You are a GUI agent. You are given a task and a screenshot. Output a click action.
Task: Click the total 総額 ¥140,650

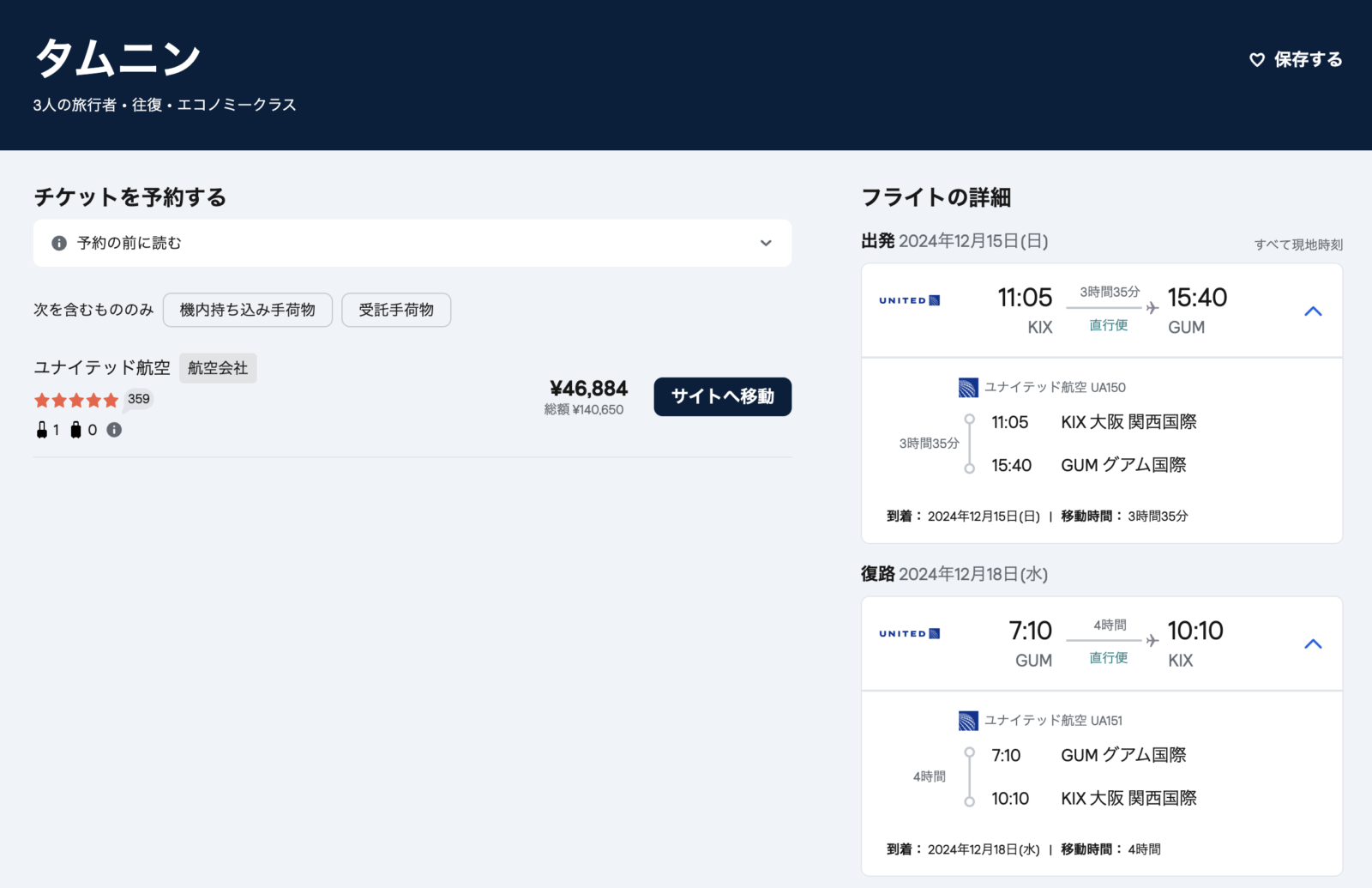[x=584, y=410]
